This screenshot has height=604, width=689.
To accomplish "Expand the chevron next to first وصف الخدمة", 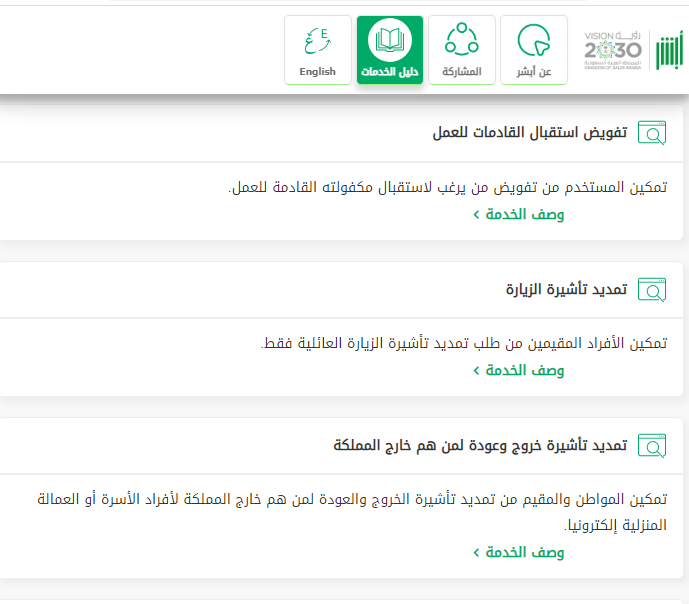I will tap(476, 214).
